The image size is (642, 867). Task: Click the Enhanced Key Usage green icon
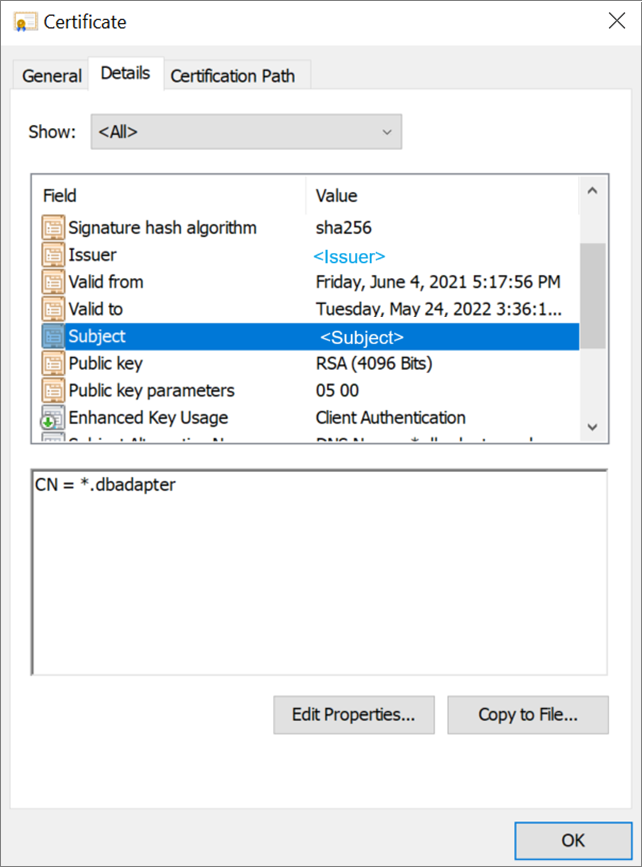(x=53, y=417)
